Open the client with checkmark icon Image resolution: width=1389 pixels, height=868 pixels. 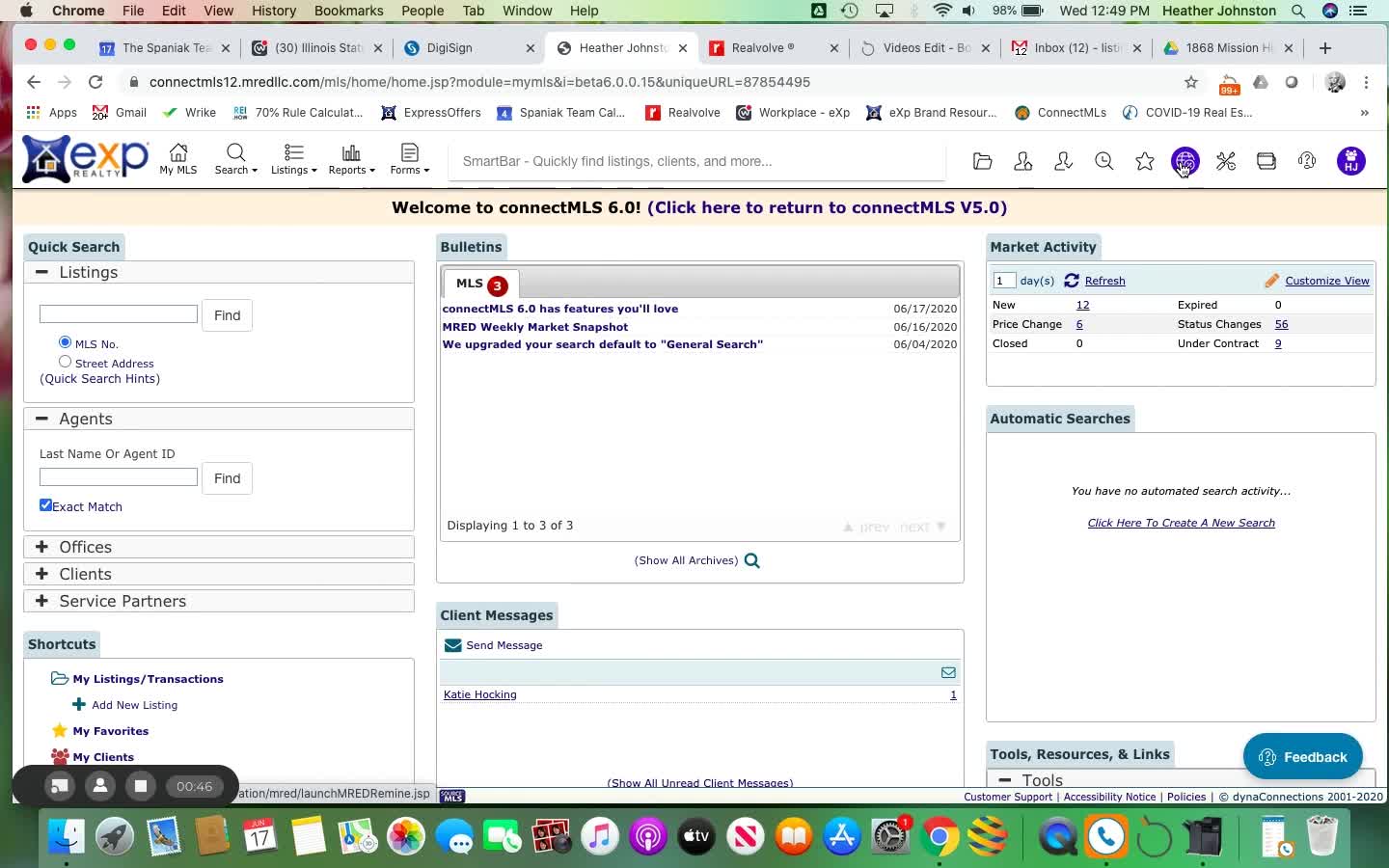click(1063, 161)
